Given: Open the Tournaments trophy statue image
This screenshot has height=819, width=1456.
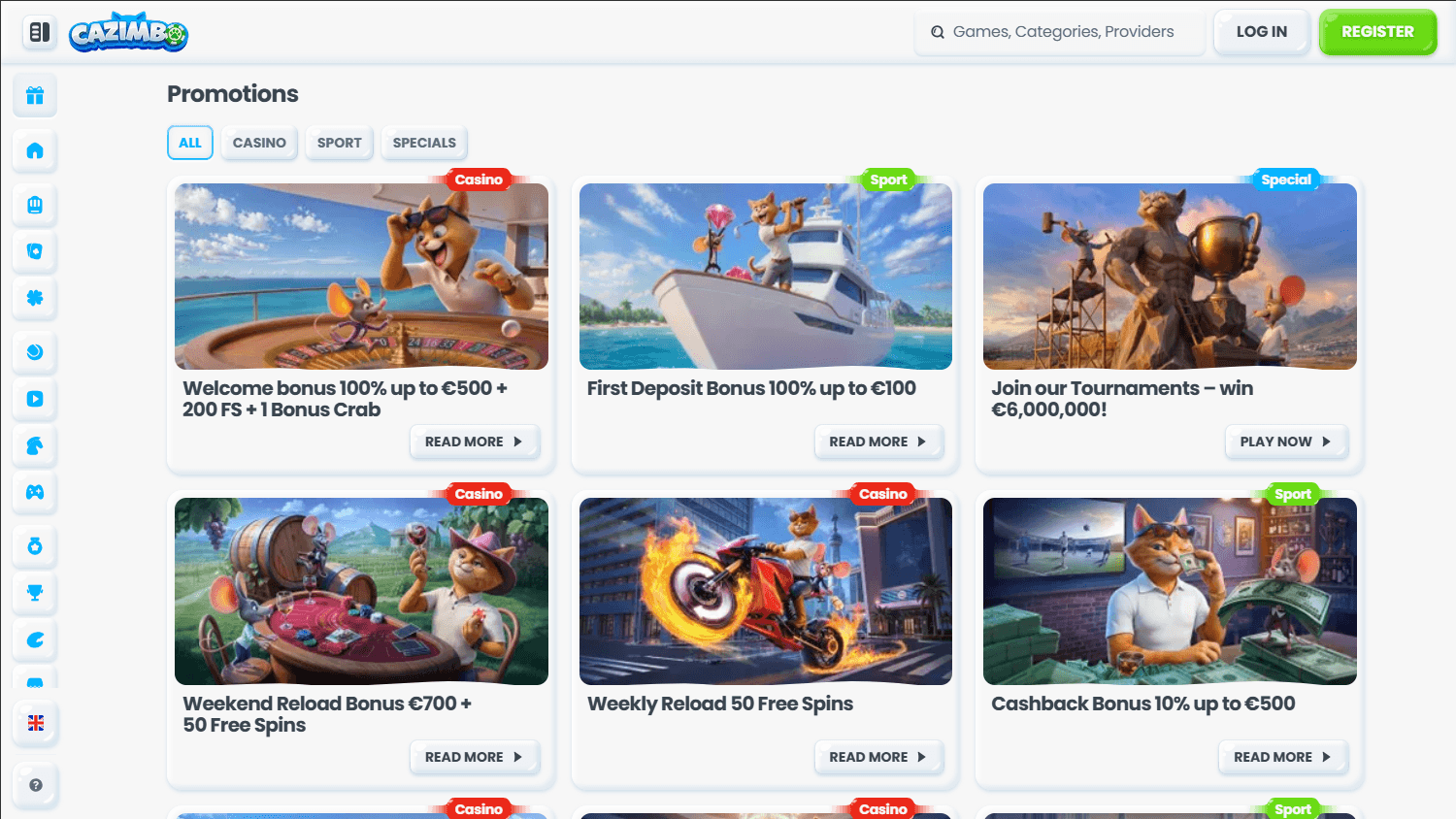Looking at the screenshot, I should [1170, 277].
